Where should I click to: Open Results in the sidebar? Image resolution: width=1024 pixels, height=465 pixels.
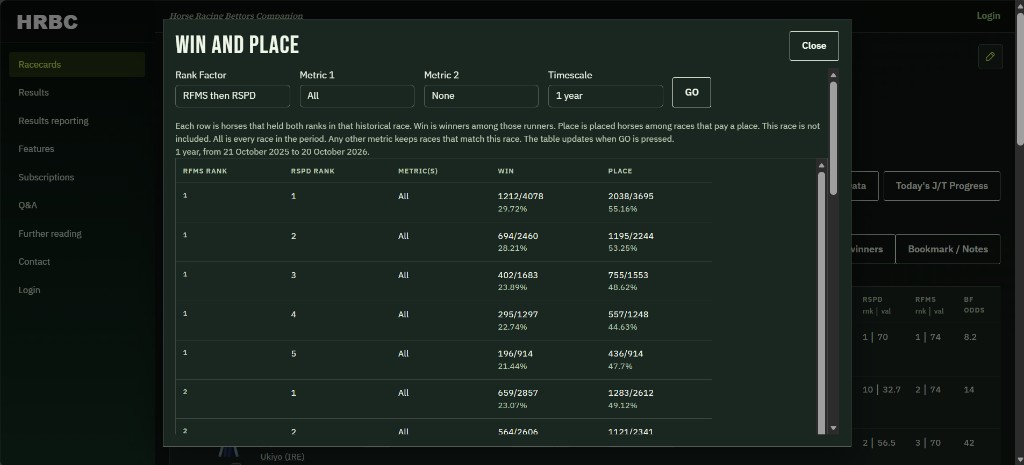33,93
